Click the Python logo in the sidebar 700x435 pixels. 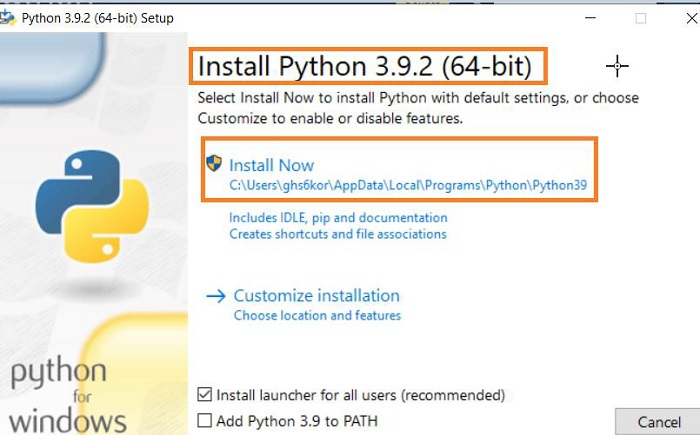click(92, 206)
